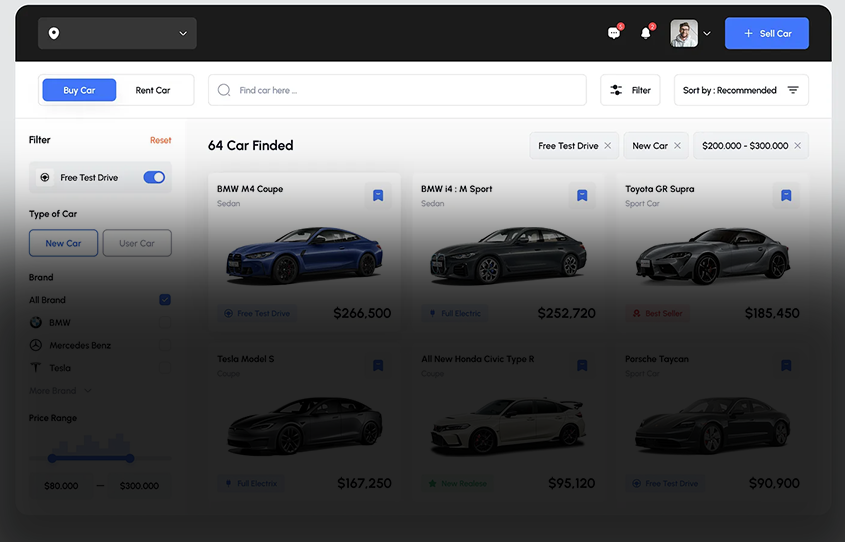Open the notifications bell
The height and width of the screenshot is (542, 845).
pyautogui.click(x=646, y=33)
